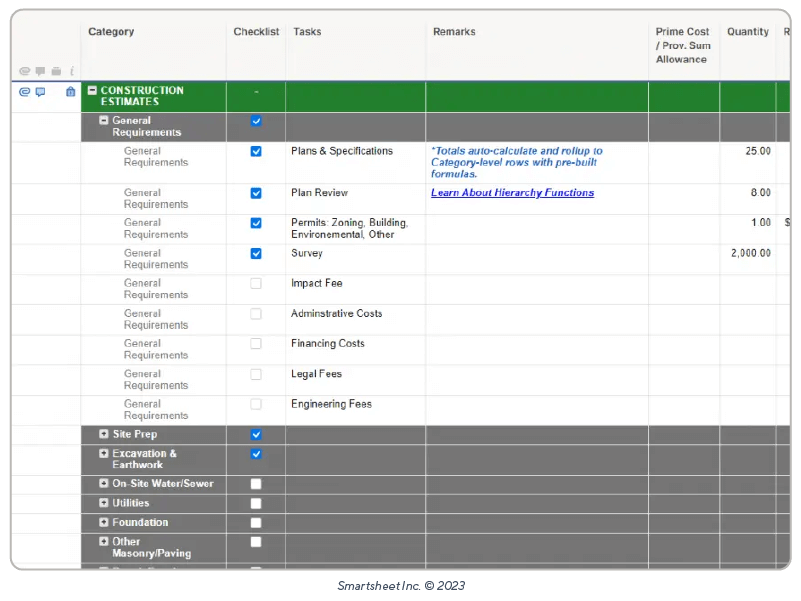Tick the Foundation checklist checkbox

pos(256,523)
